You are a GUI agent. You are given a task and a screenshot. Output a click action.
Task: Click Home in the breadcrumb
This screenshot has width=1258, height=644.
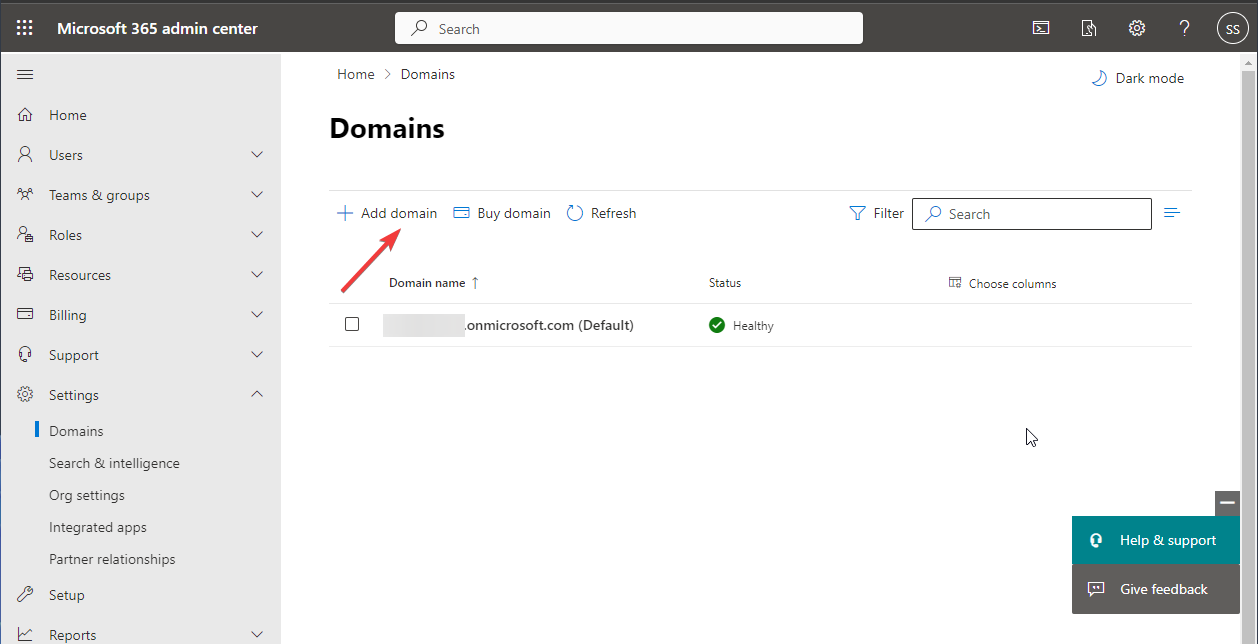[356, 74]
